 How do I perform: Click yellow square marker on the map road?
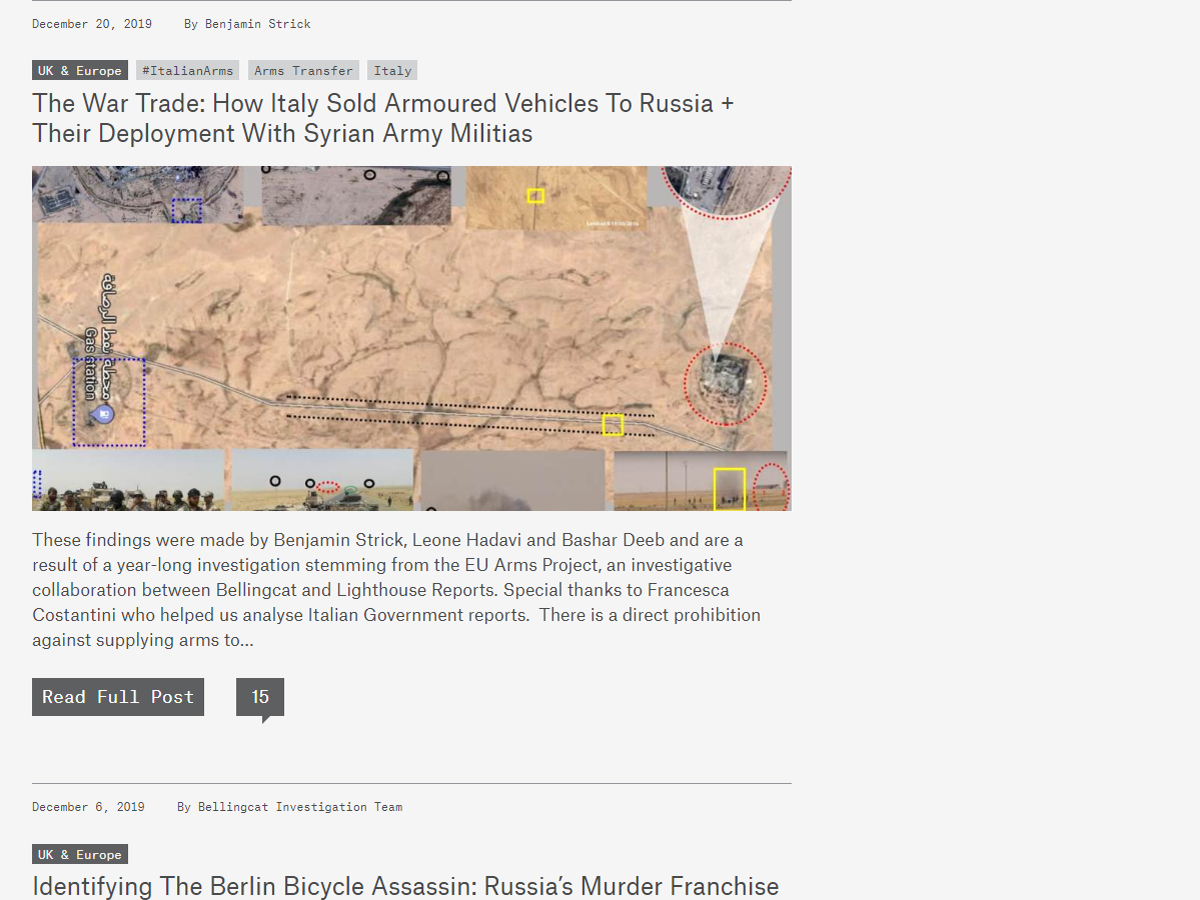613,425
